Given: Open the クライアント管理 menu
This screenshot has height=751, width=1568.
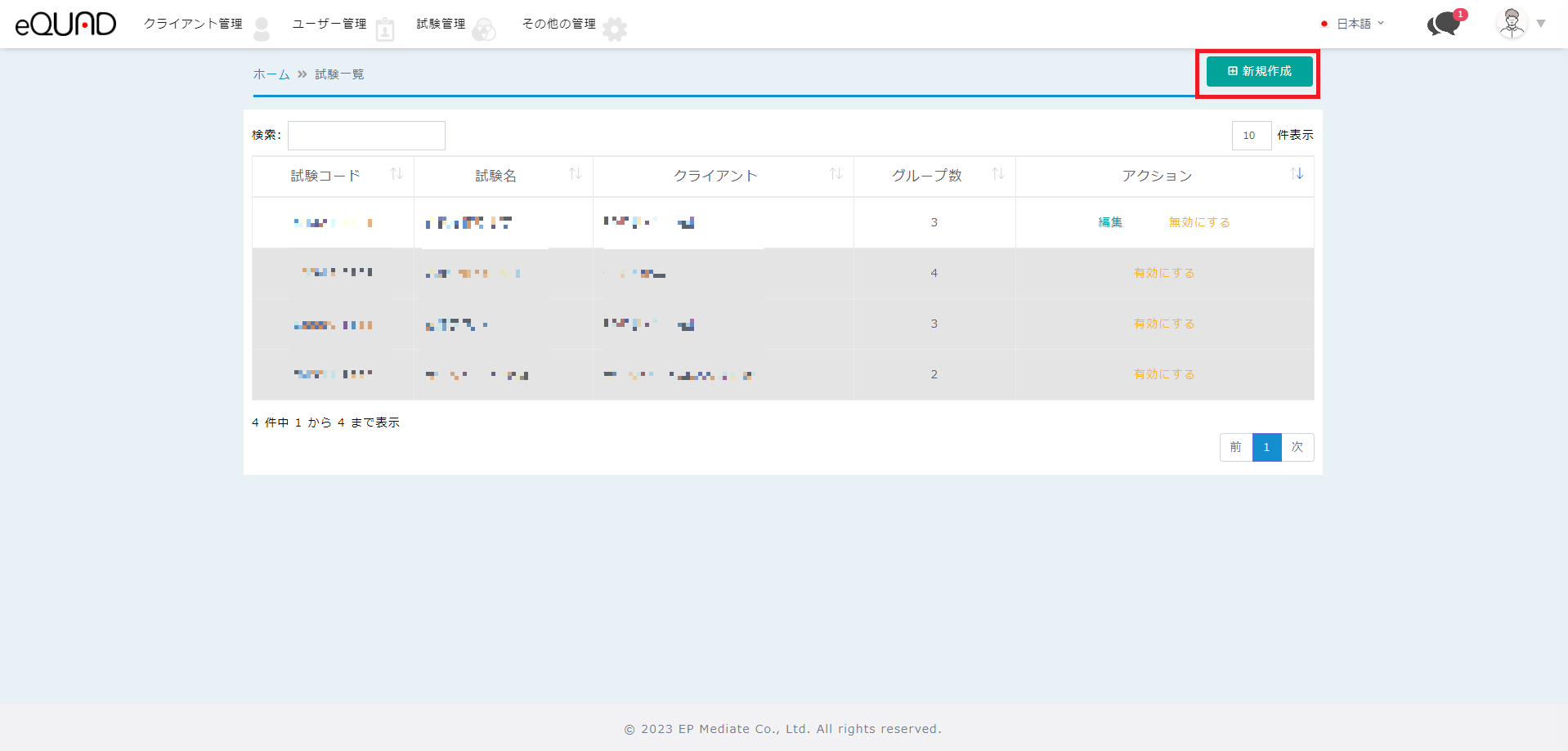Looking at the screenshot, I should [x=194, y=24].
